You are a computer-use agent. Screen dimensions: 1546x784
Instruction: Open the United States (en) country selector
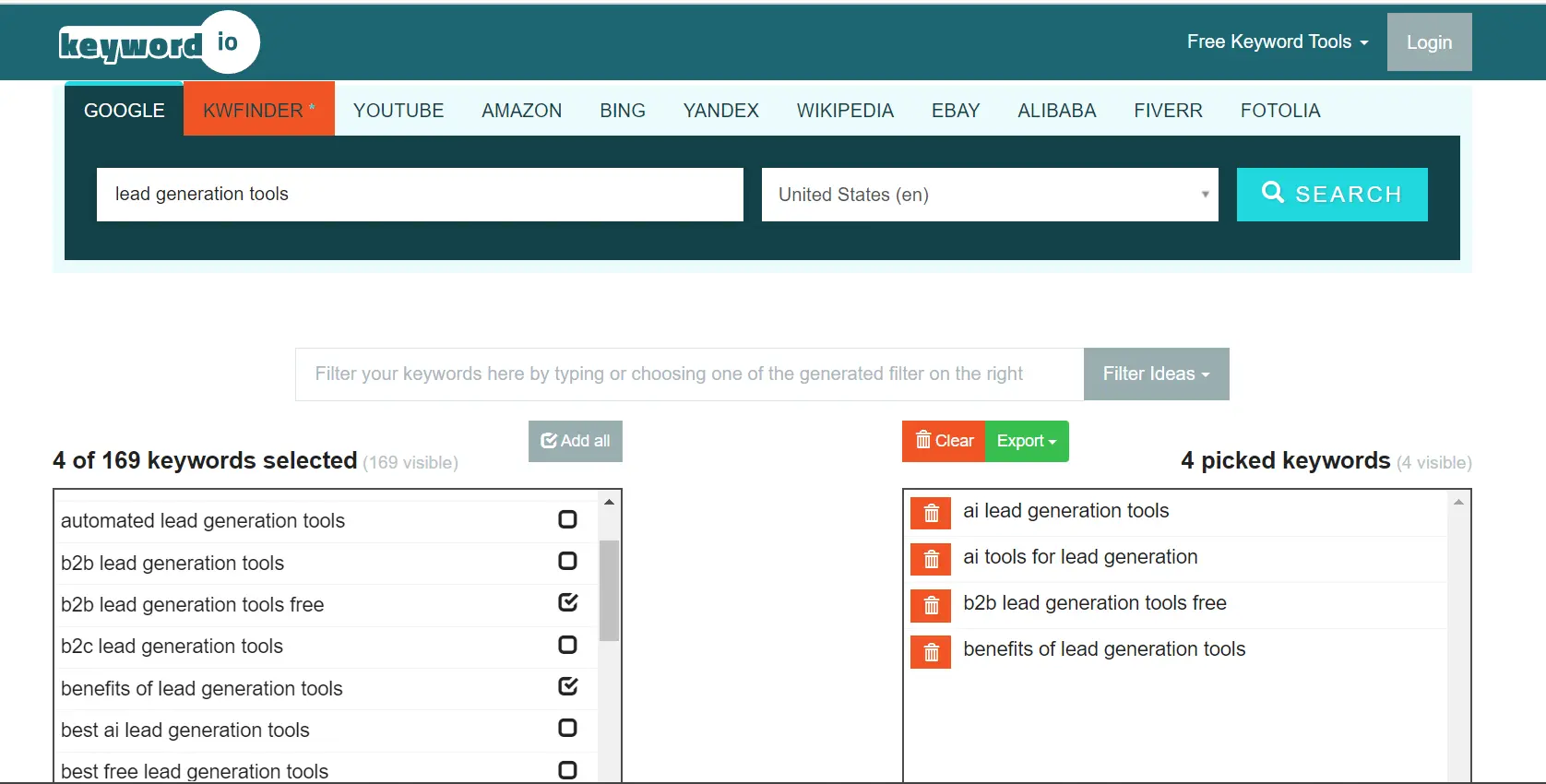990,195
